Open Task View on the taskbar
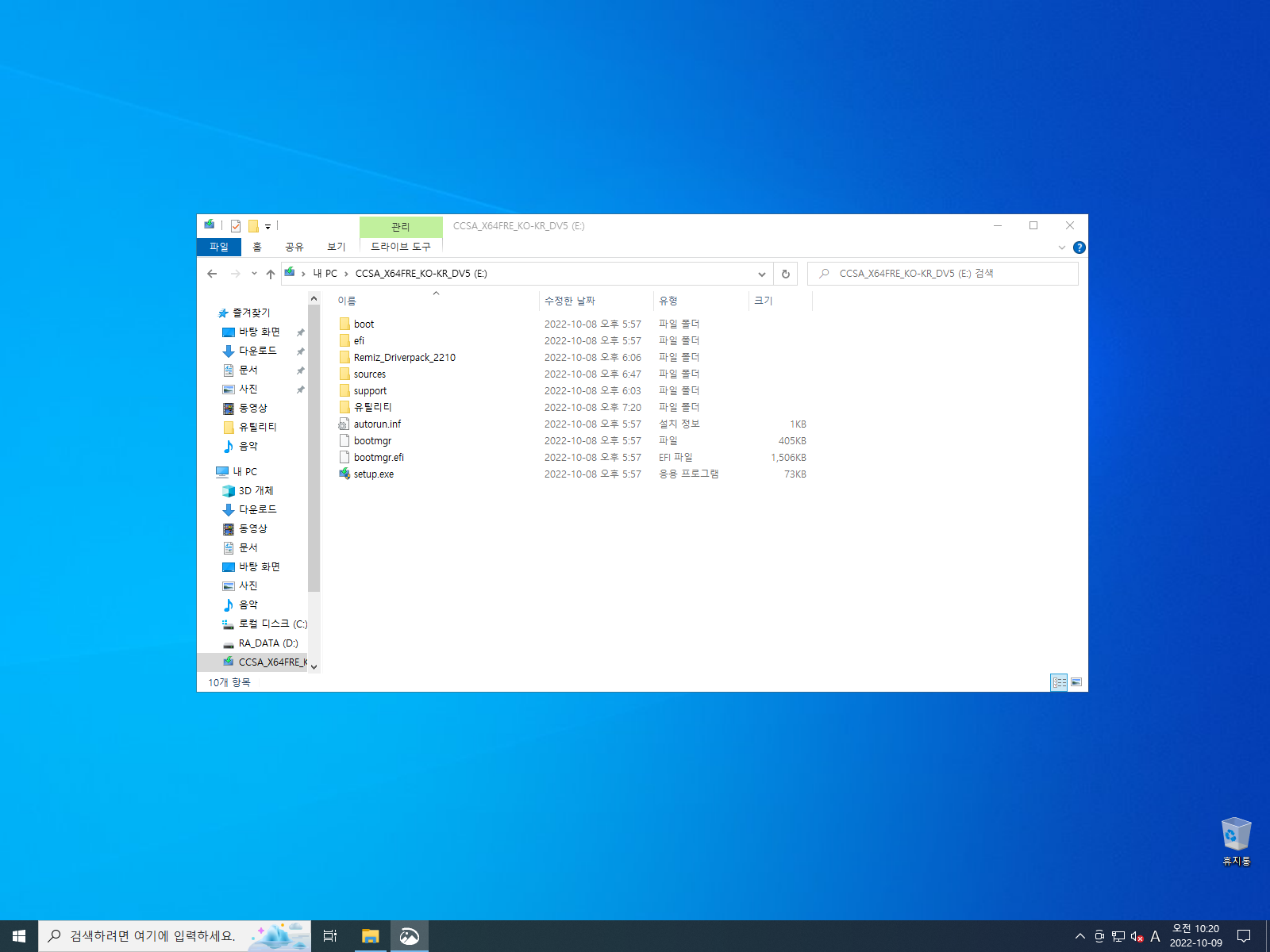1270x952 pixels. pos(330,936)
